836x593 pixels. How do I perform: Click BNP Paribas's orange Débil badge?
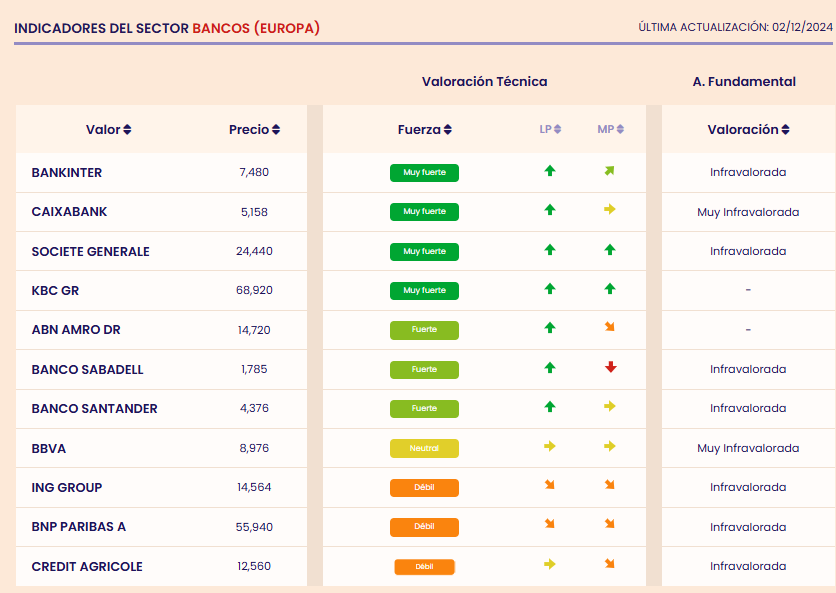point(424,527)
